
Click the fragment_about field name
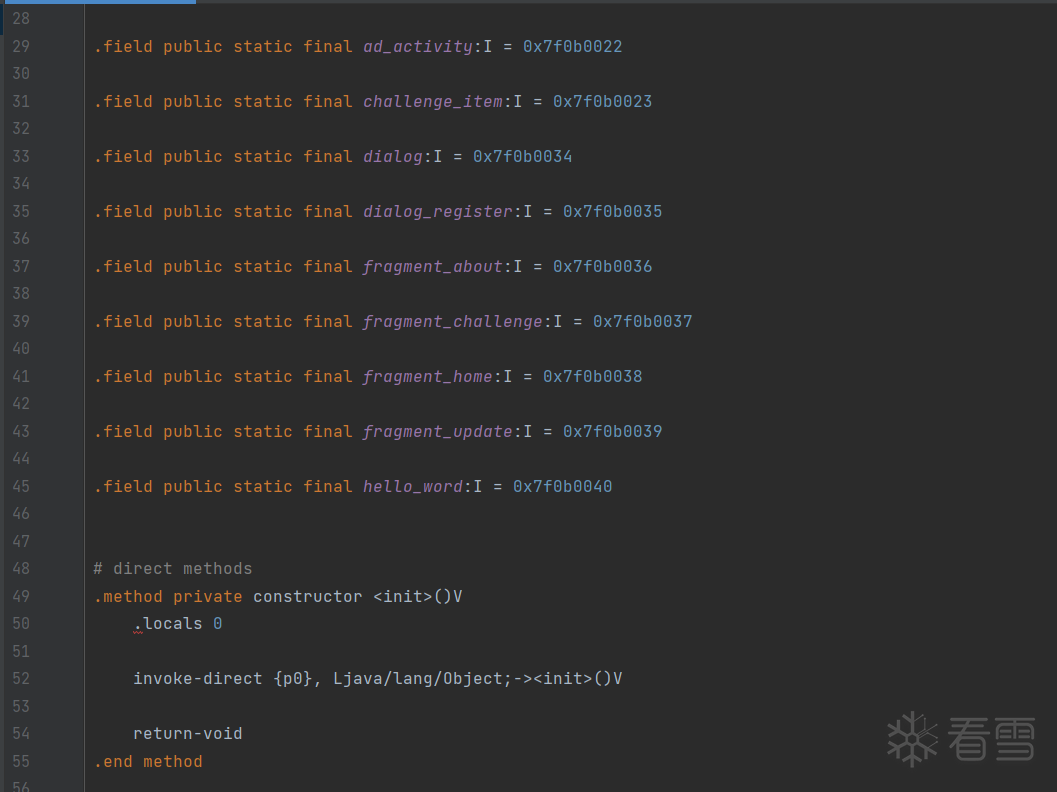(432, 267)
